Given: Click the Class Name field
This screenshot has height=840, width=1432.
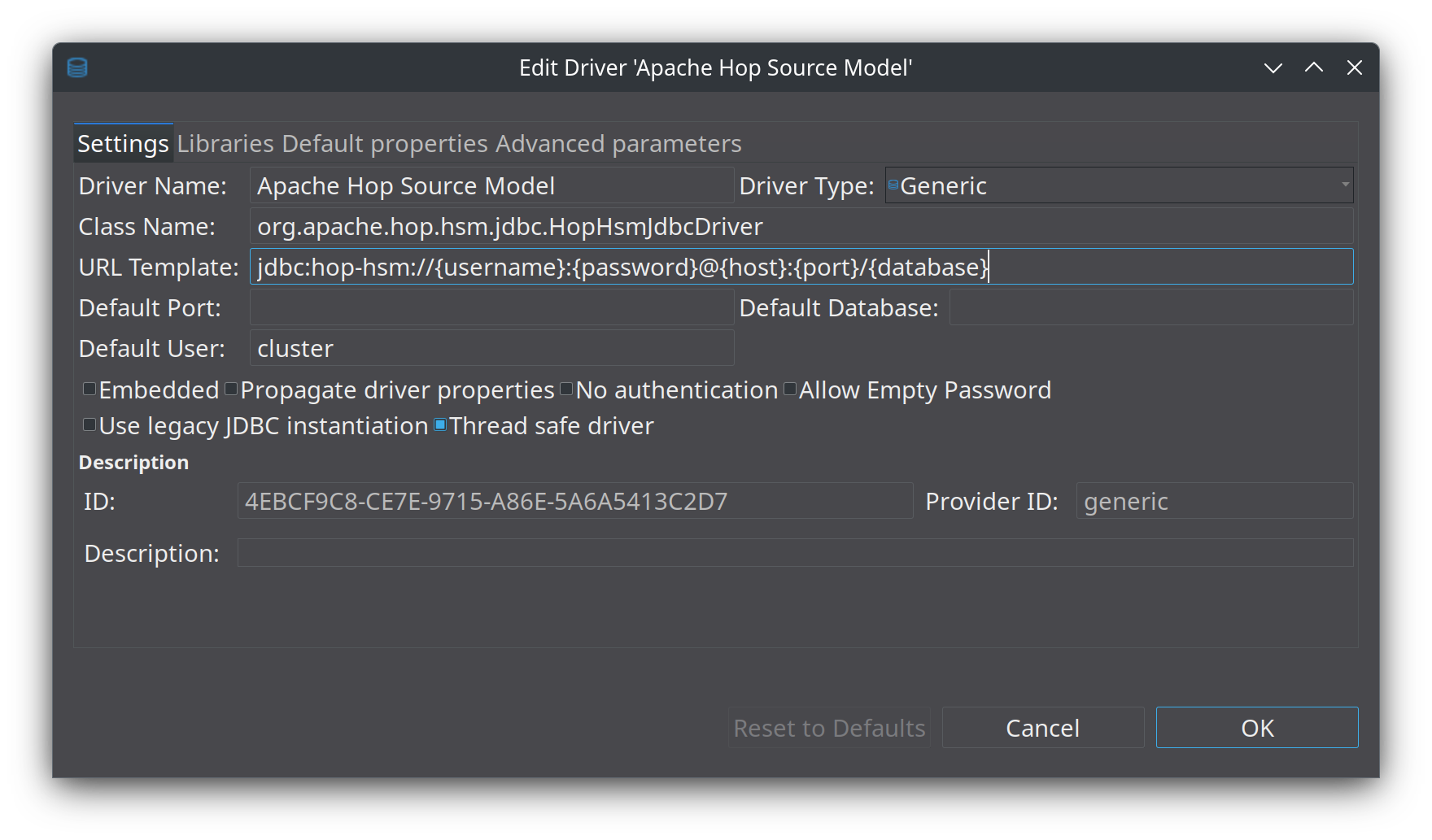Looking at the screenshot, I should (x=801, y=226).
